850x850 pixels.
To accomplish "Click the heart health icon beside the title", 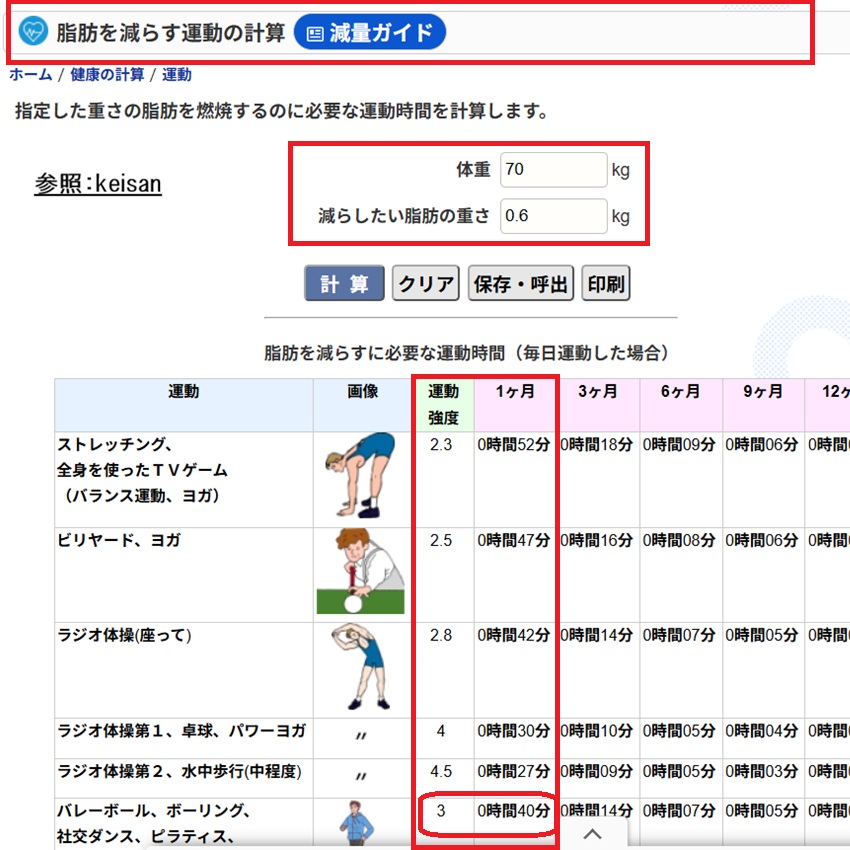I will 33,31.
